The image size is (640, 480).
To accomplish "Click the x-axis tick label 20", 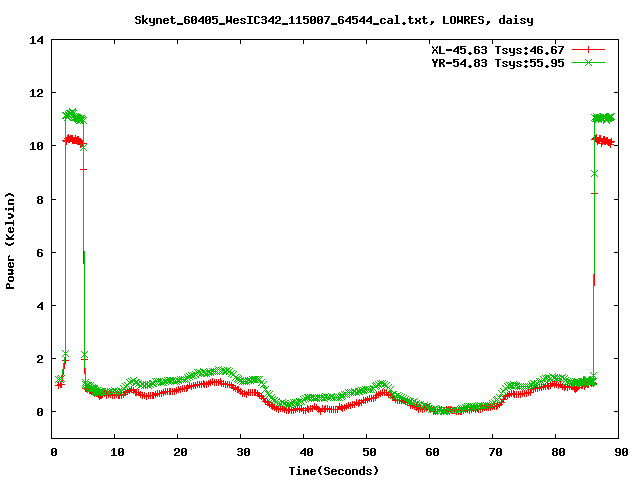I will pyautogui.click(x=180, y=452).
